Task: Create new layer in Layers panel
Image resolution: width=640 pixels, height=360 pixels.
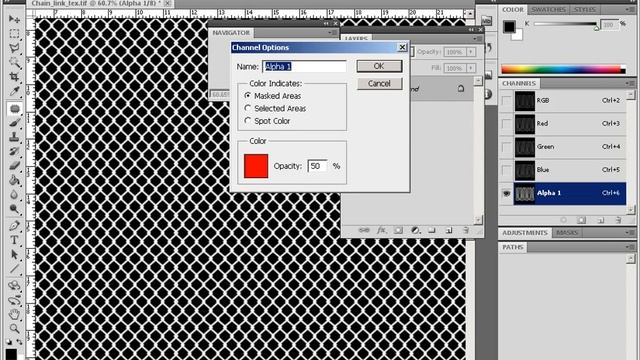Action: coord(449,230)
